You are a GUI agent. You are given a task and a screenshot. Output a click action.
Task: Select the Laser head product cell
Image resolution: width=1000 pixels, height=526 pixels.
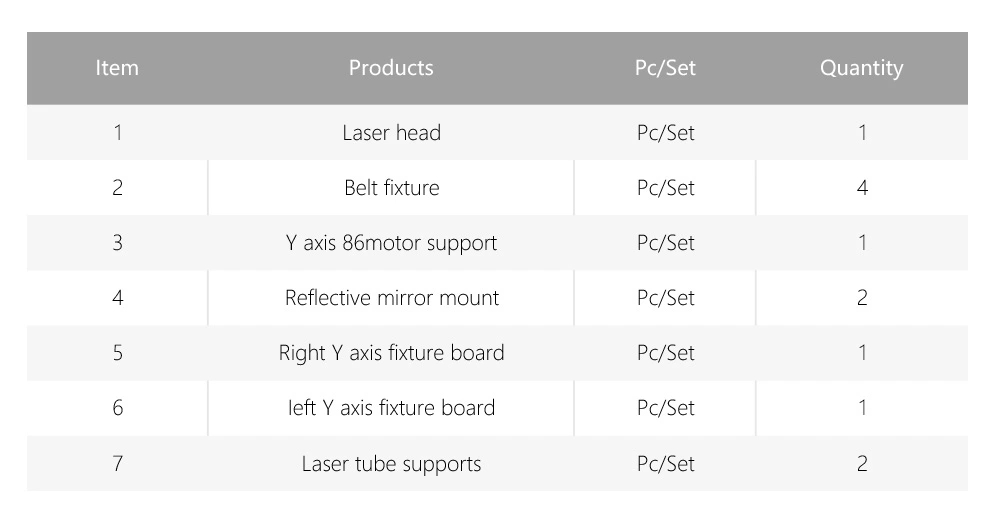click(391, 132)
